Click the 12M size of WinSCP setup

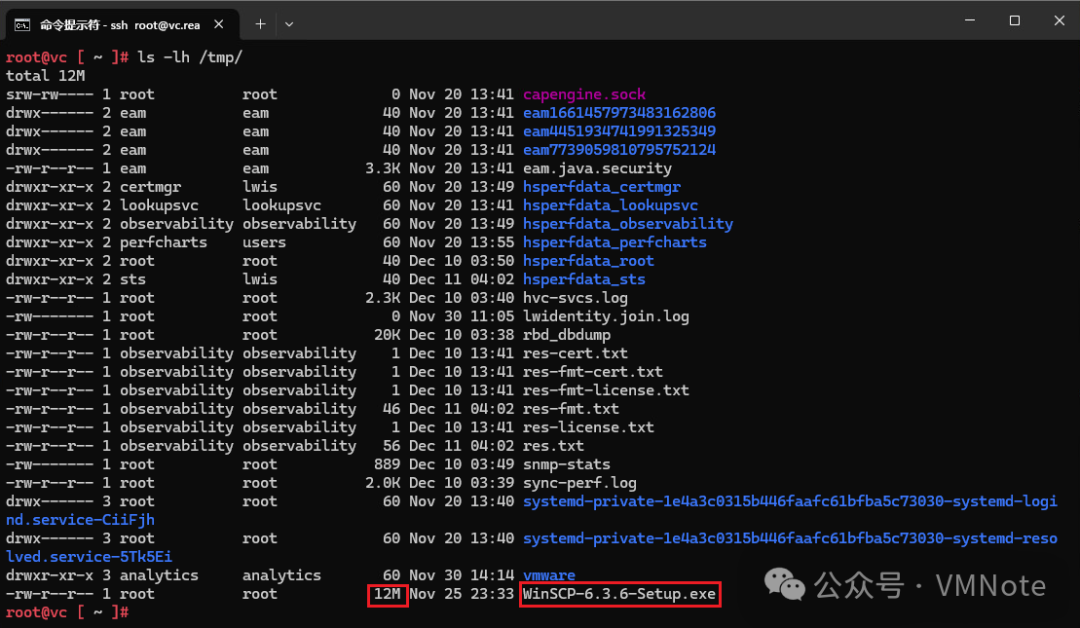[388, 594]
